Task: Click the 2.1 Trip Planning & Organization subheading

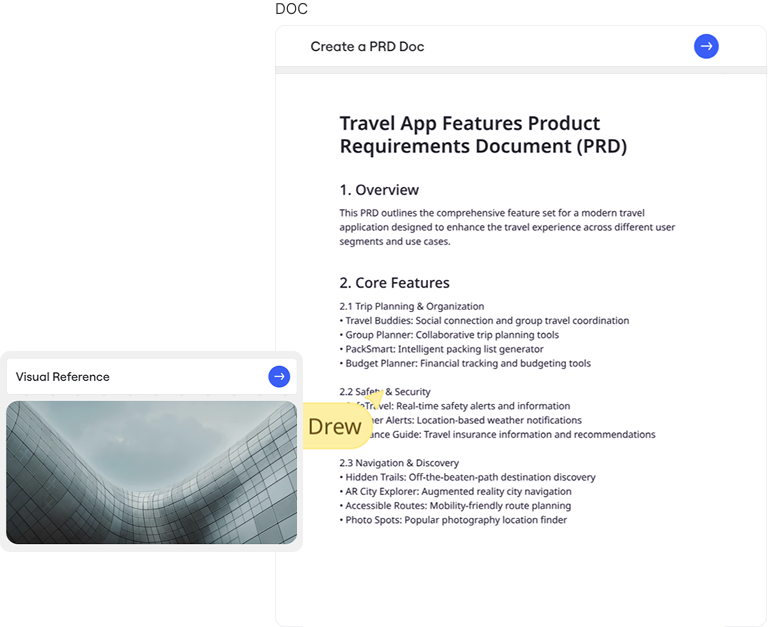Action: (412, 306)
